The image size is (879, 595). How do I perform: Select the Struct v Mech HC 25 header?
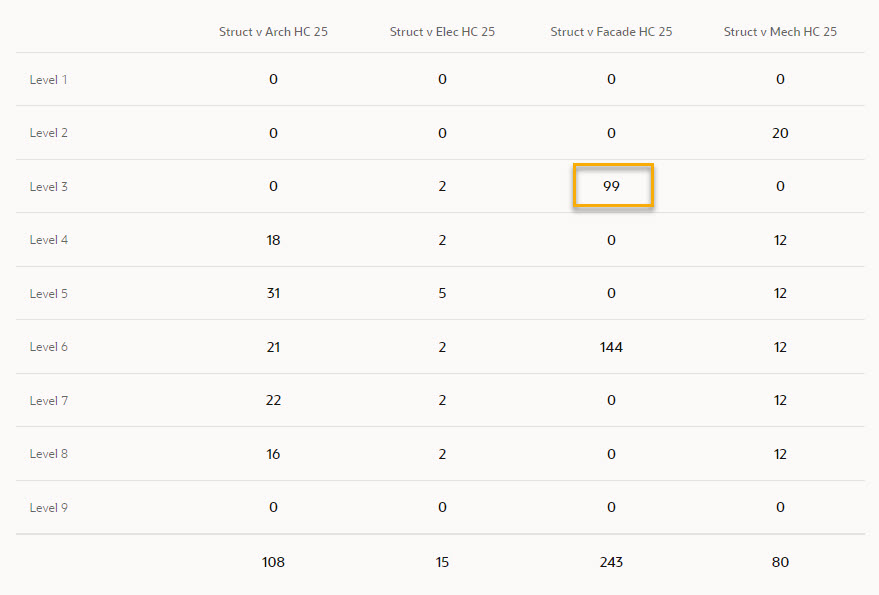780,32
